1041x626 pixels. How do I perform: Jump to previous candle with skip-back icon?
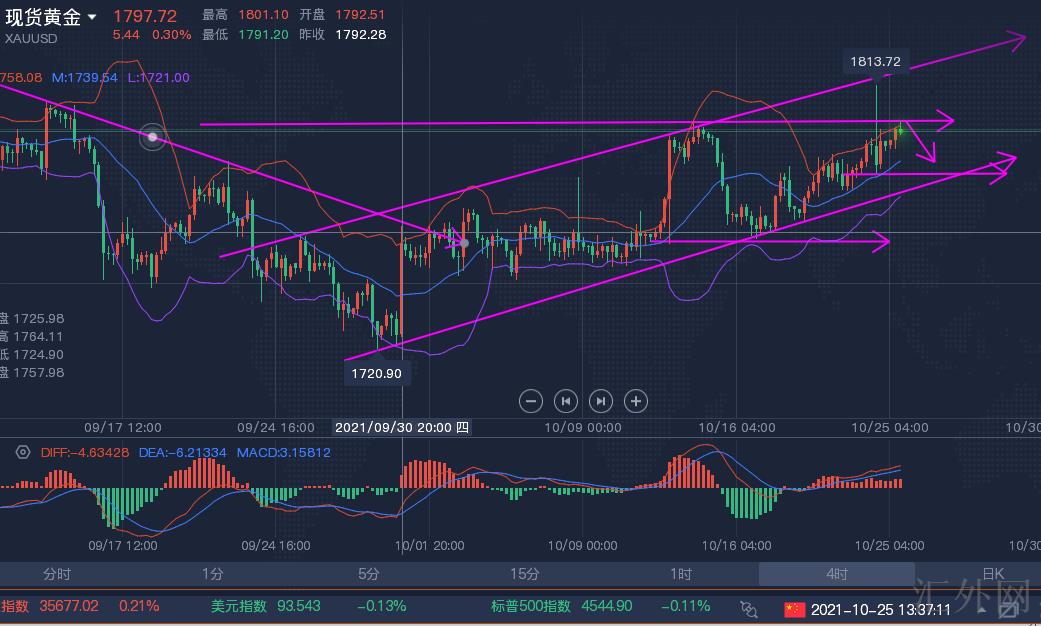[x=566, y=401]
